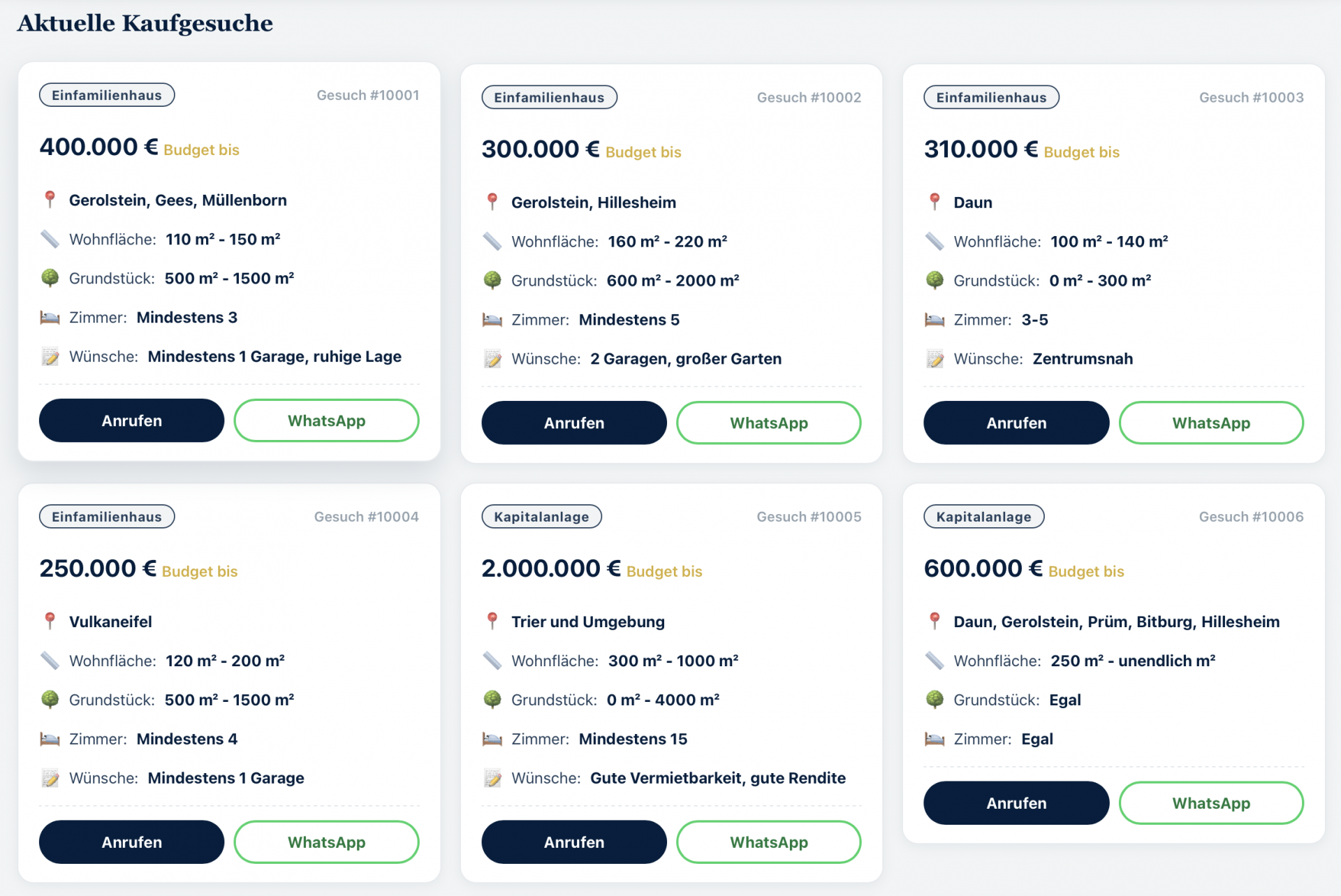Click the notepad icon beside Gute Vermietbarkeit wishes
Screen dimensions: 1341x896
coord(492,778)
